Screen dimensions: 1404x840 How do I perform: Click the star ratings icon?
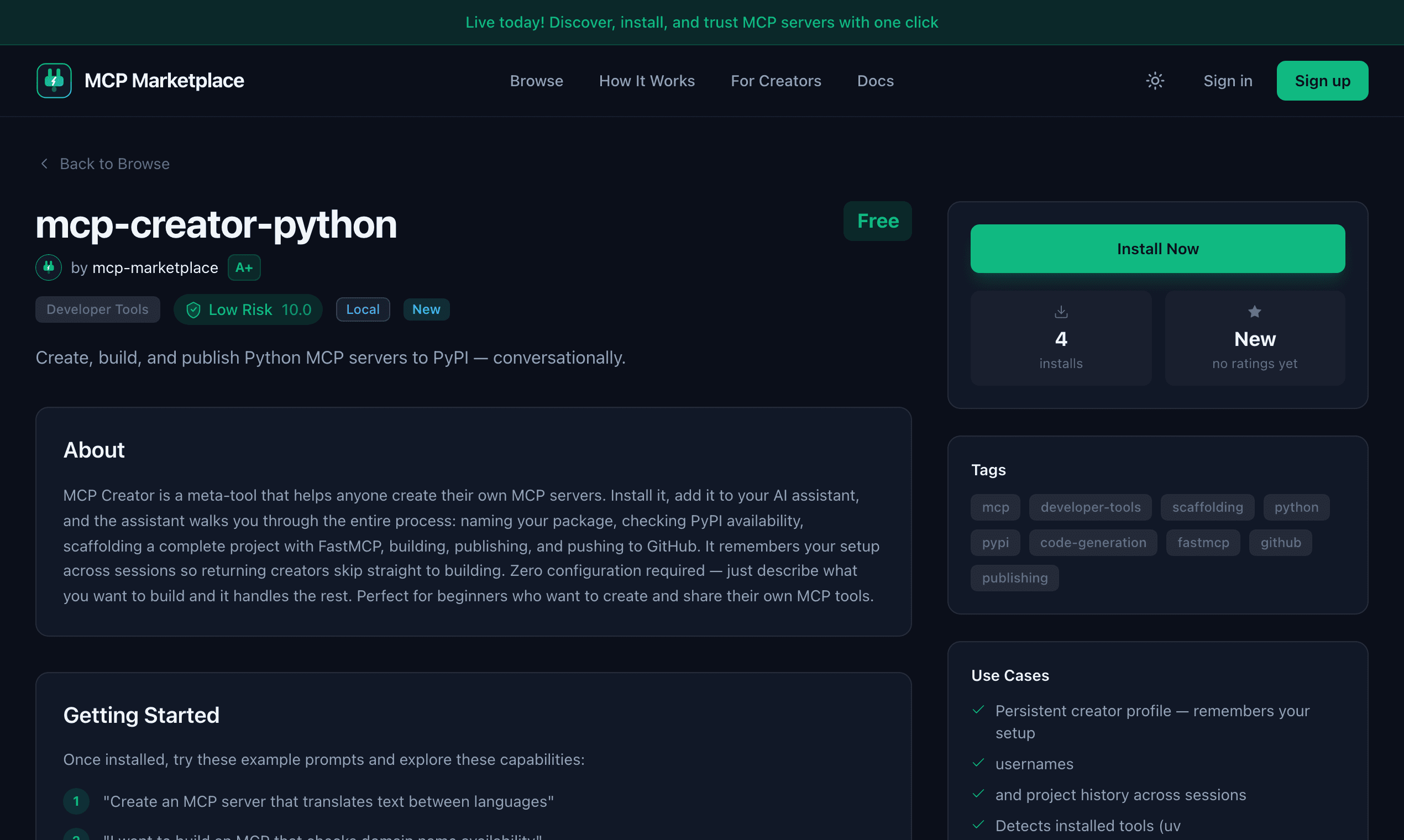pos(1255,311)
